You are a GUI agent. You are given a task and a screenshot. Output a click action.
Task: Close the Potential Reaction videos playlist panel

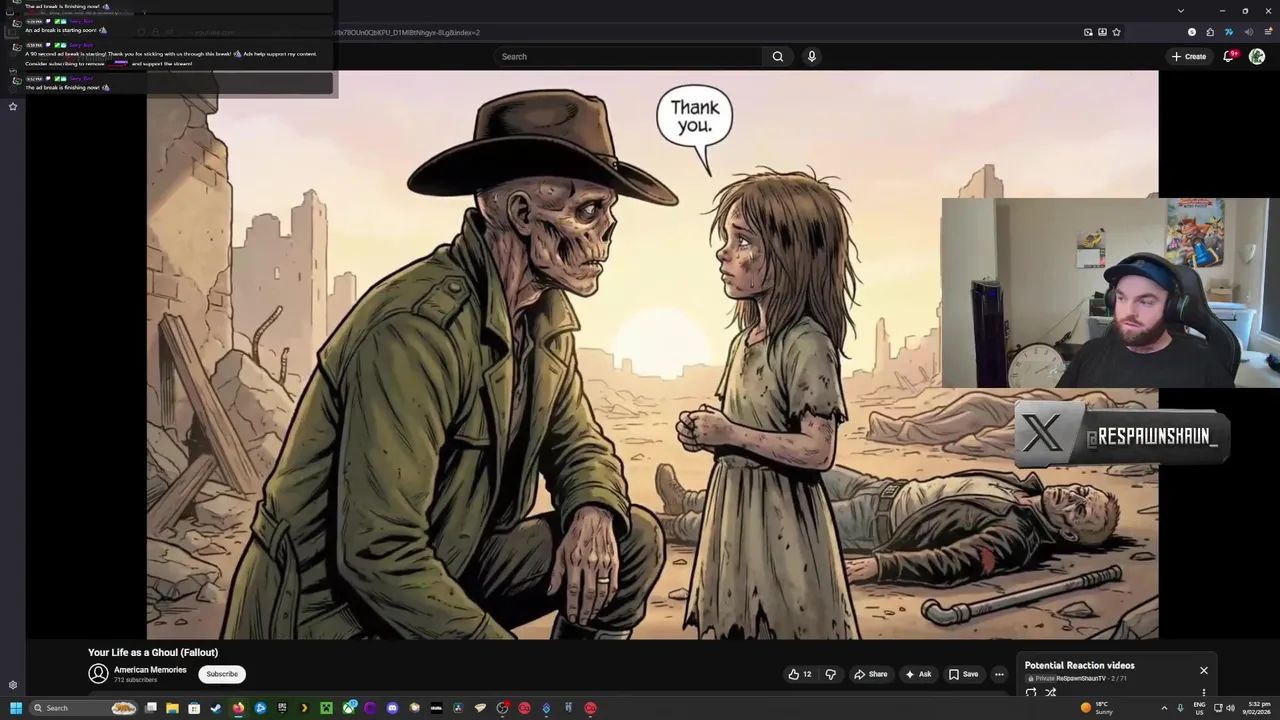coord(1204,670)
